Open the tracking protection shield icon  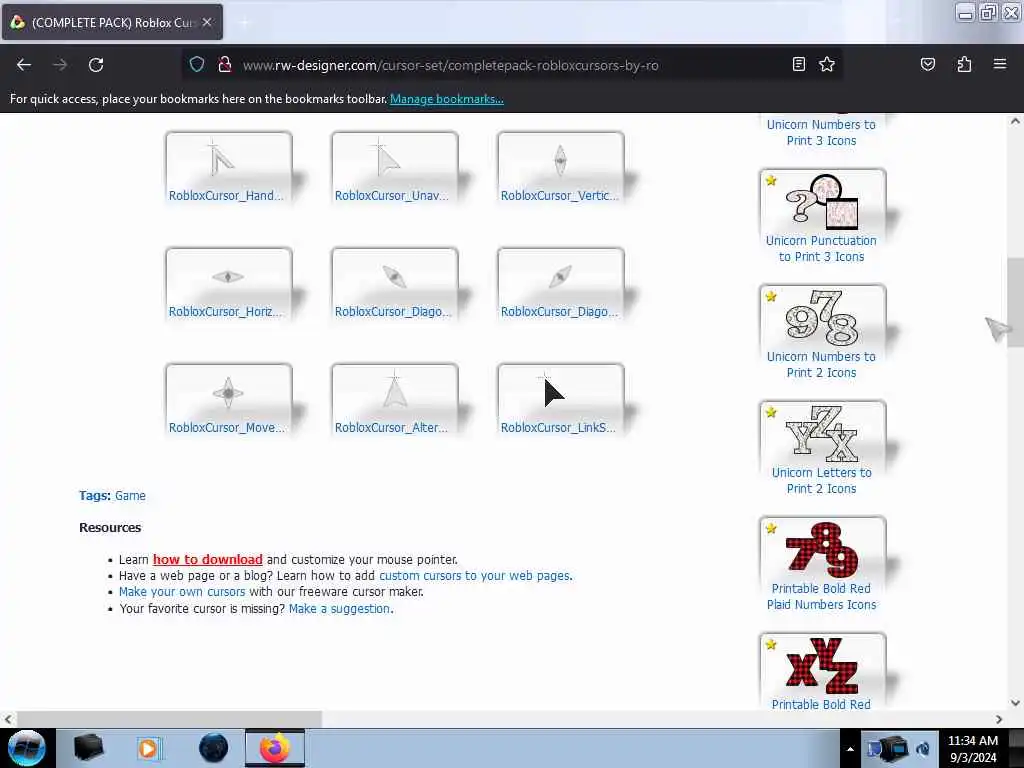pos(197,65)
